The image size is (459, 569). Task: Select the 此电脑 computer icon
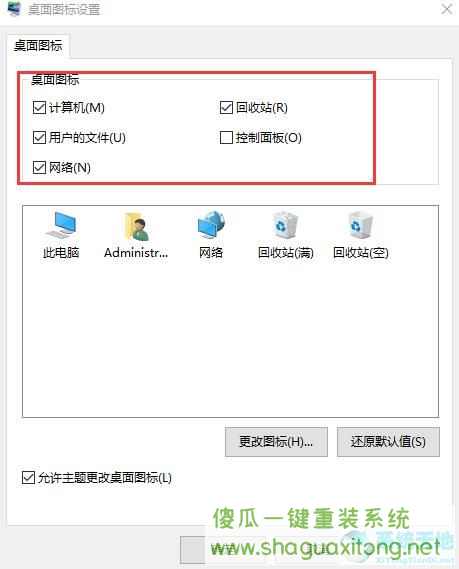tap(62, 226)
